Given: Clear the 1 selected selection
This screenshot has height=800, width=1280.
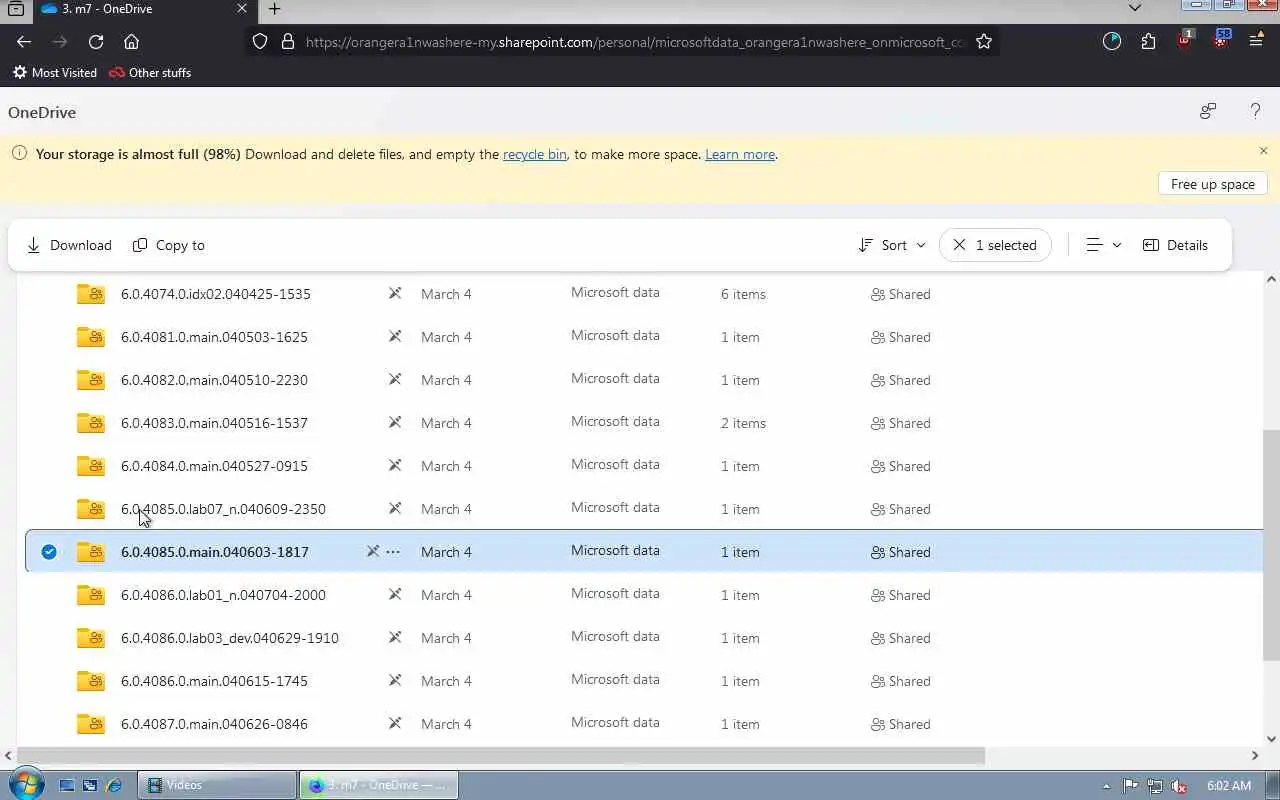Looking at the screenshot, I should [x=995, y=245].
